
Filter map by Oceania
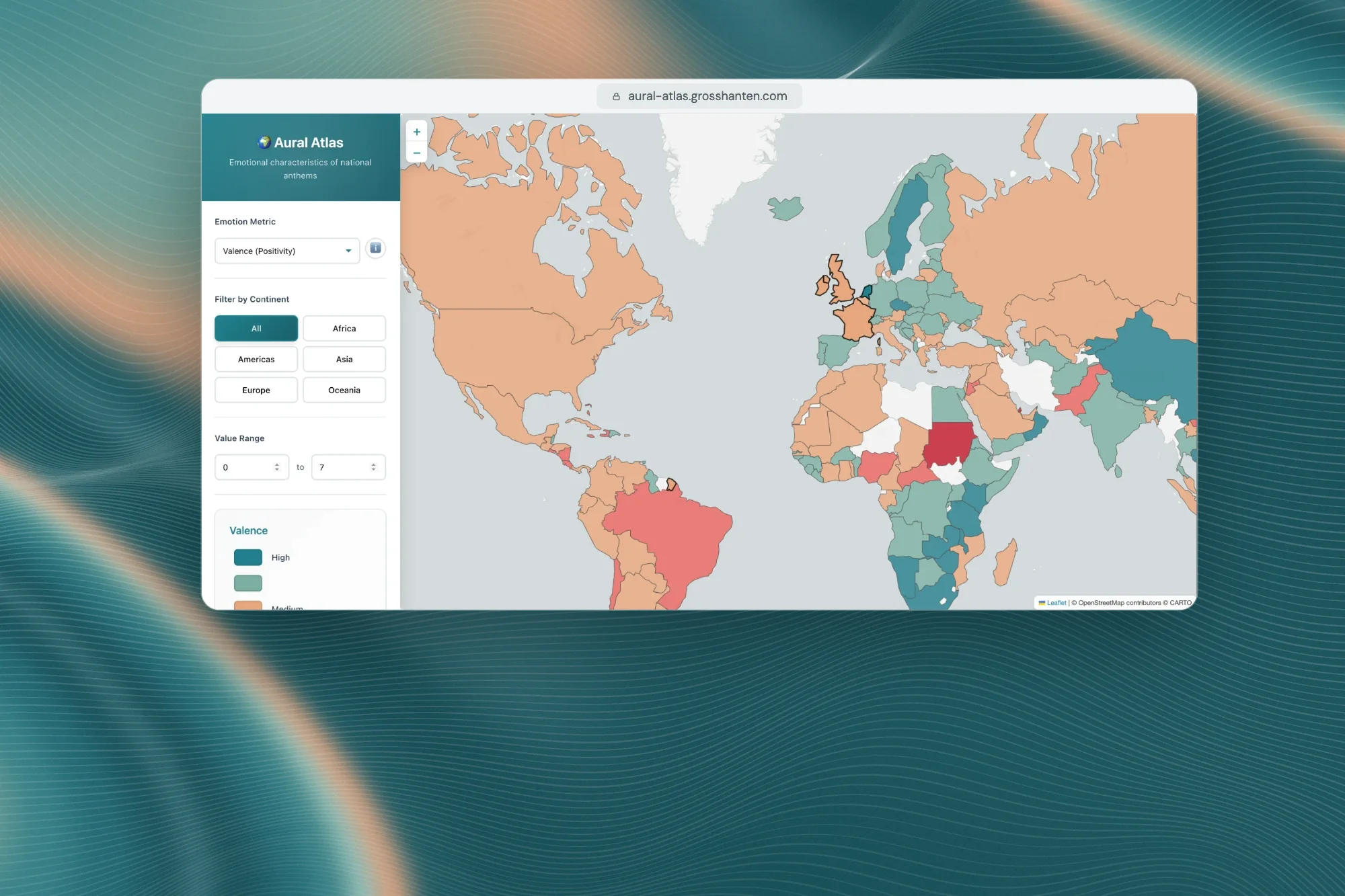click(x=344, y=390)
